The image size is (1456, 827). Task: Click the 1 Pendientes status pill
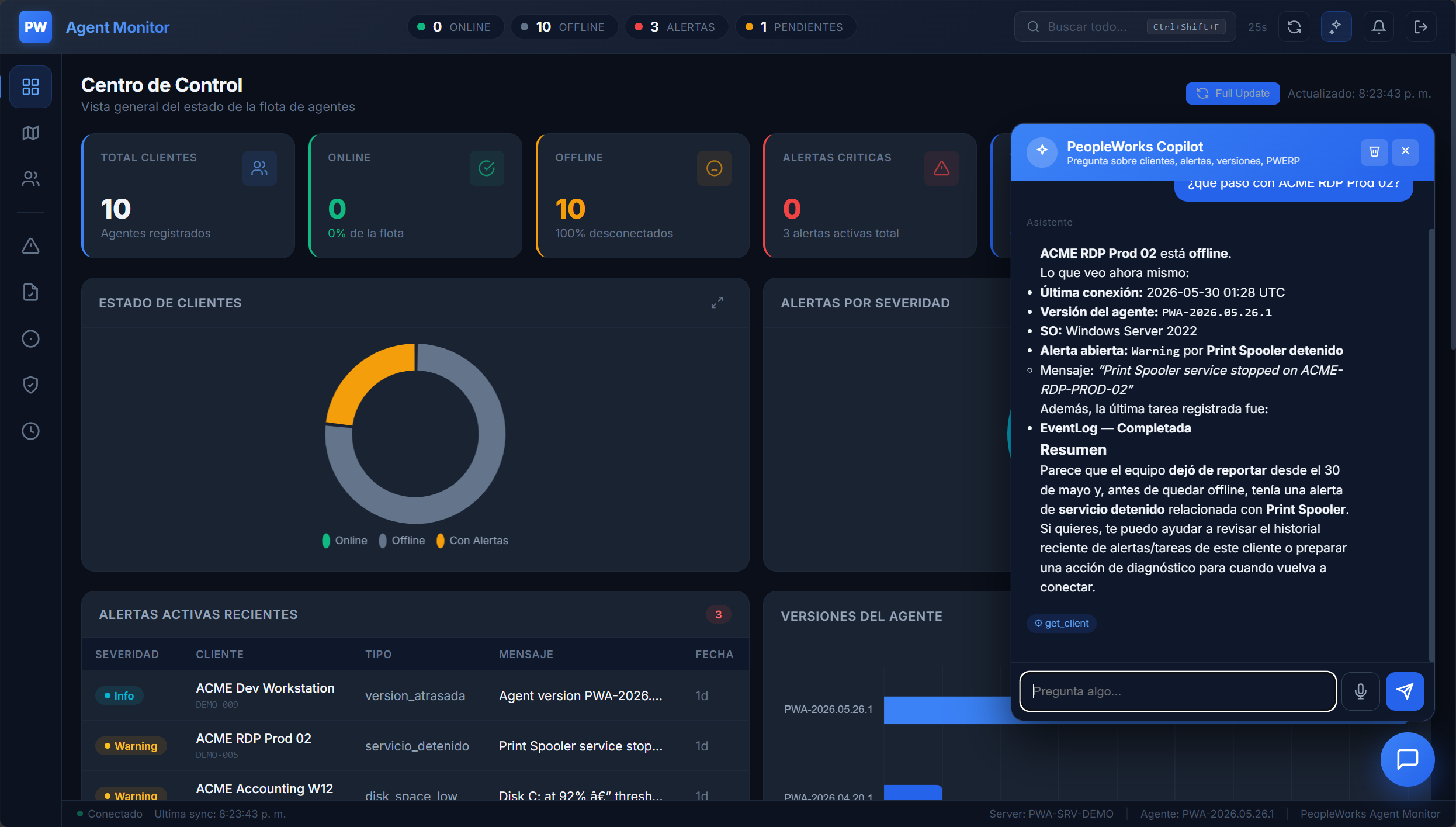point(796,27)
